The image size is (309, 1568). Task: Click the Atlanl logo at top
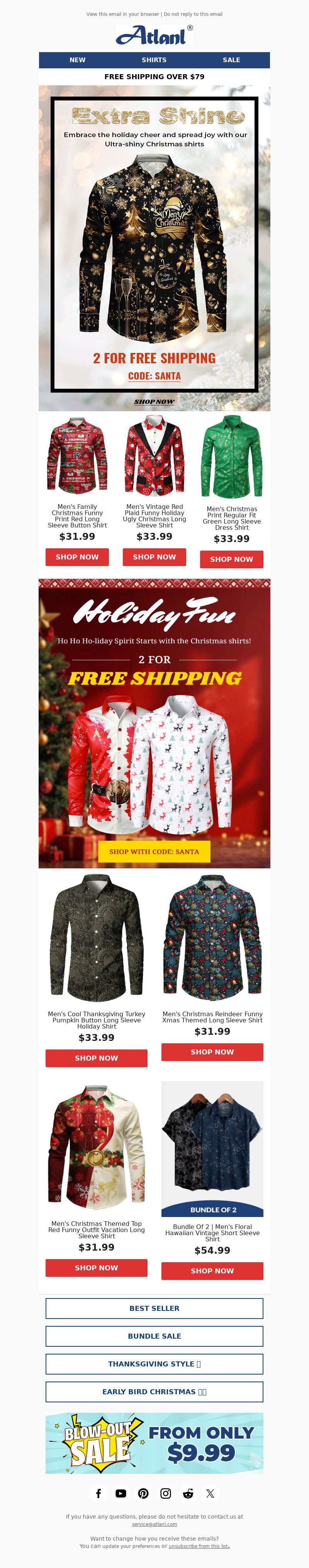(x=154, y=35)
